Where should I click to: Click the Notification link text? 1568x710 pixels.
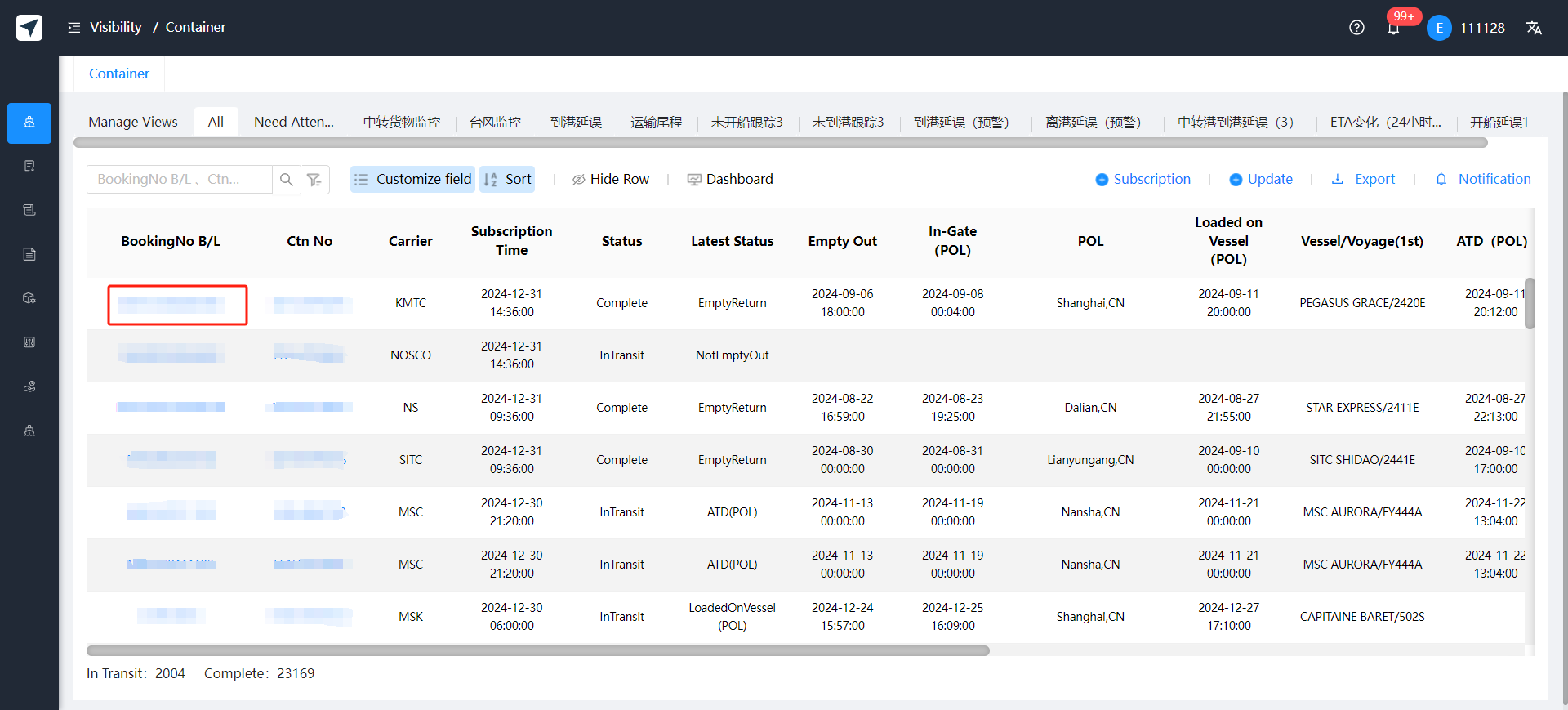tap(1494, 179)
